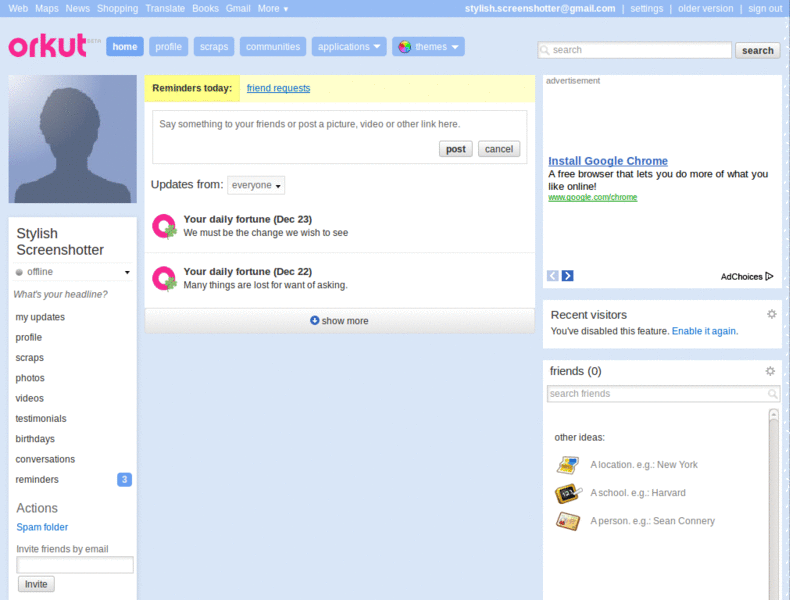
Task: Click the location idea map icon
Action: coord(568,465)
